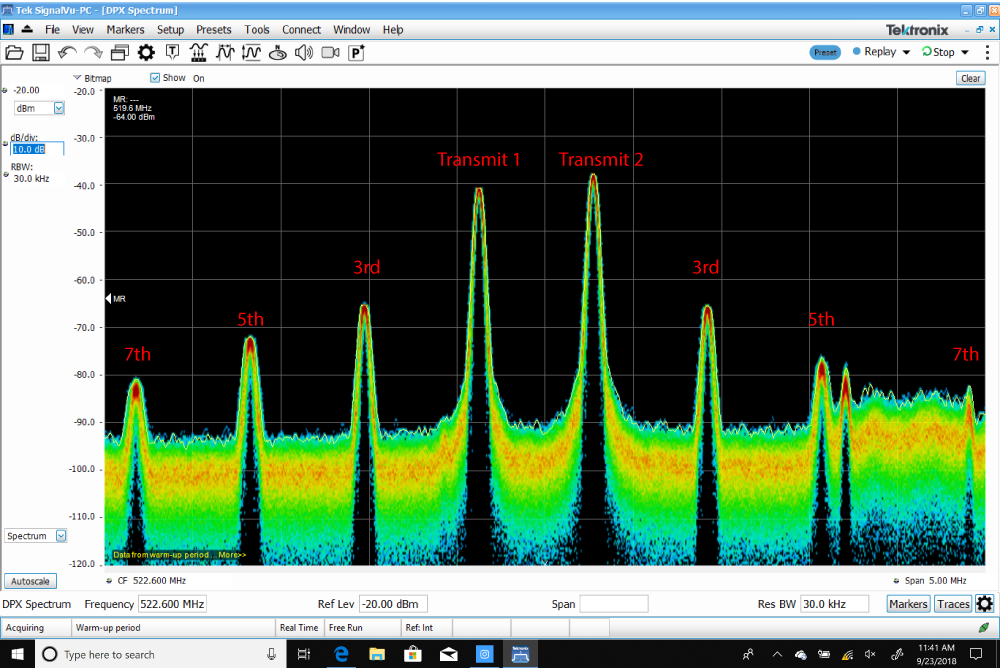Open settings gear beside Traces button
The height and width of the screenshot is (668, 1000).
click(x=985, y=604)
